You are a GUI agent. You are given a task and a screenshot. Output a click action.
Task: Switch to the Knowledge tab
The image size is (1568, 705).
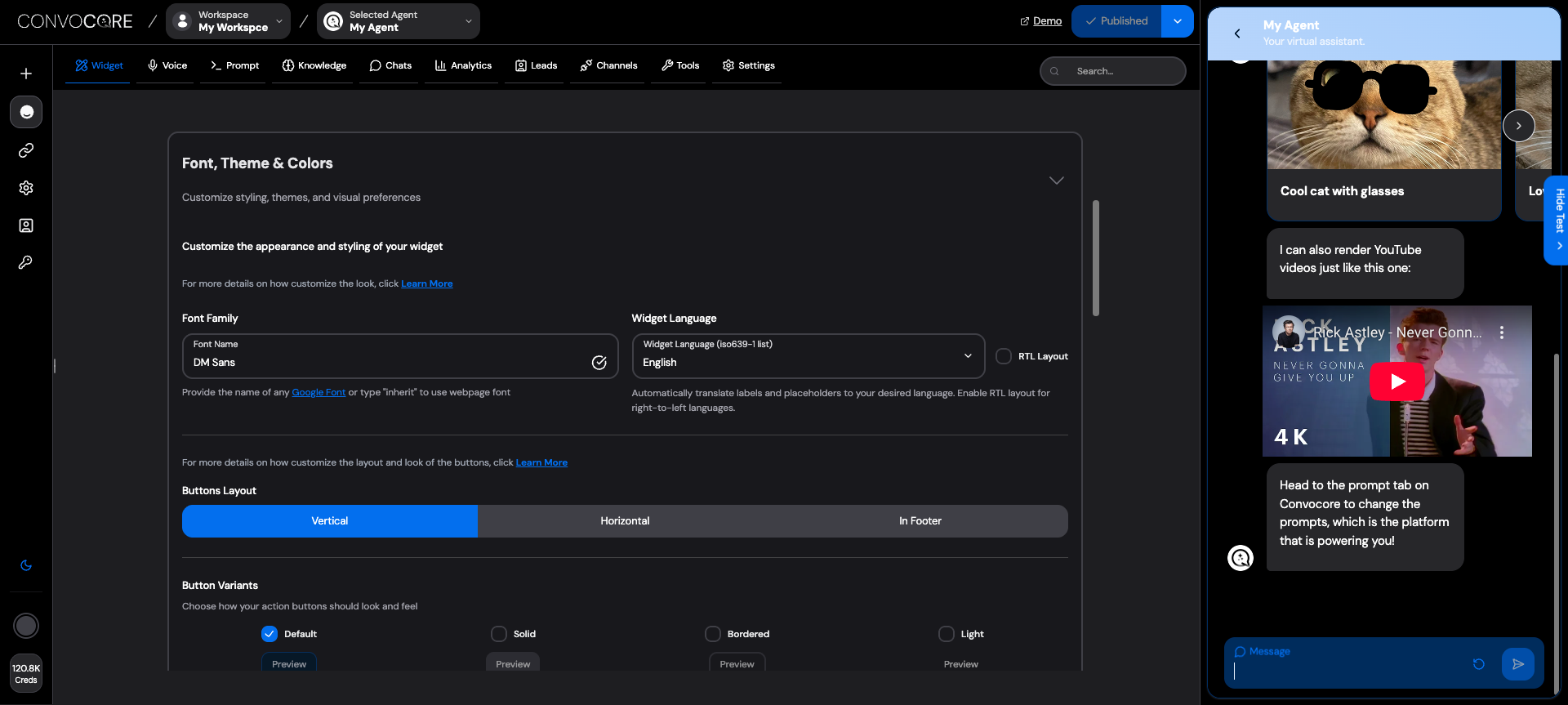click(x=314, y=65)
